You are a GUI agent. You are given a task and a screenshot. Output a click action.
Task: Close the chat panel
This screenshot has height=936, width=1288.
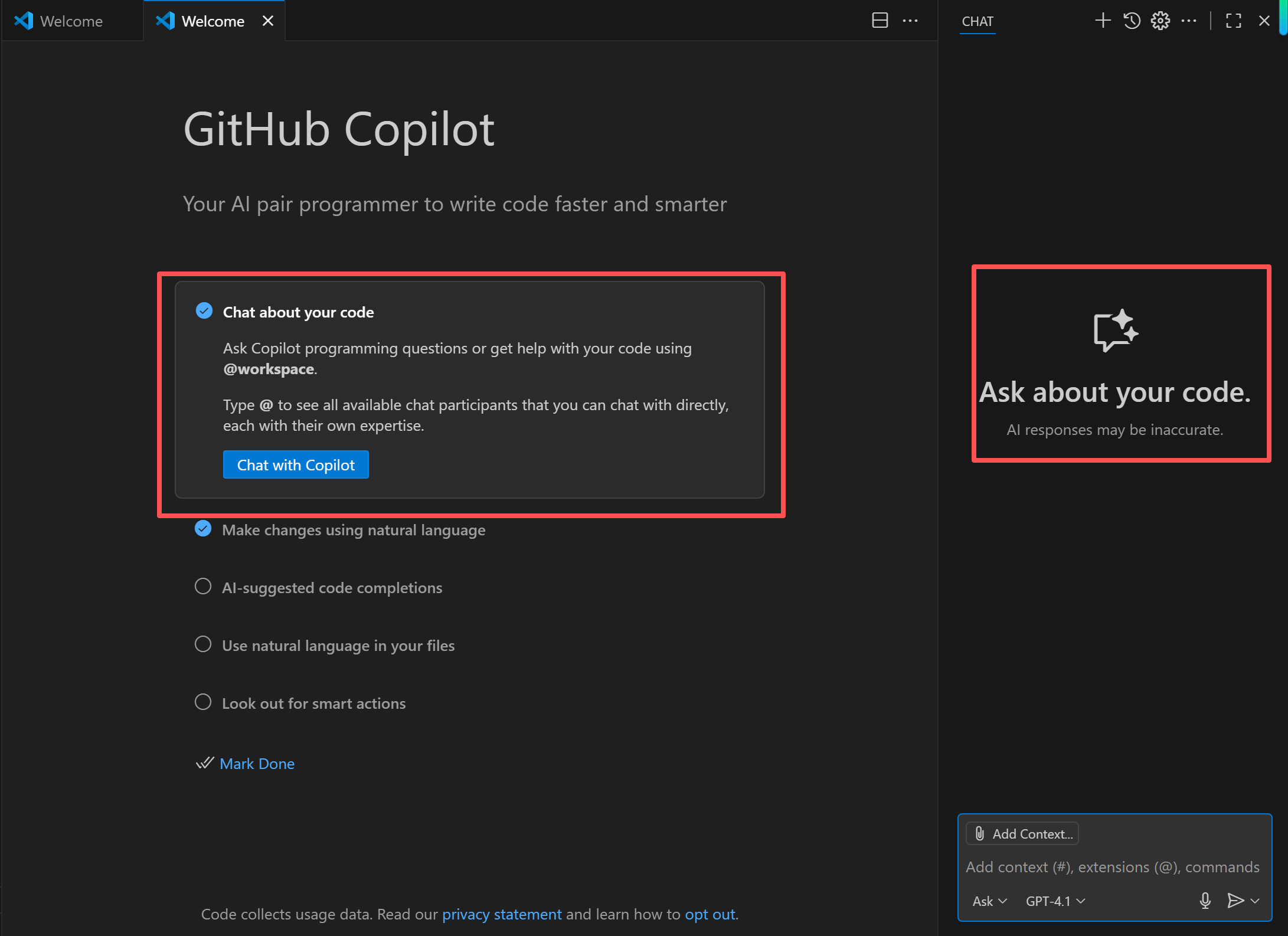coord(1264,21)
